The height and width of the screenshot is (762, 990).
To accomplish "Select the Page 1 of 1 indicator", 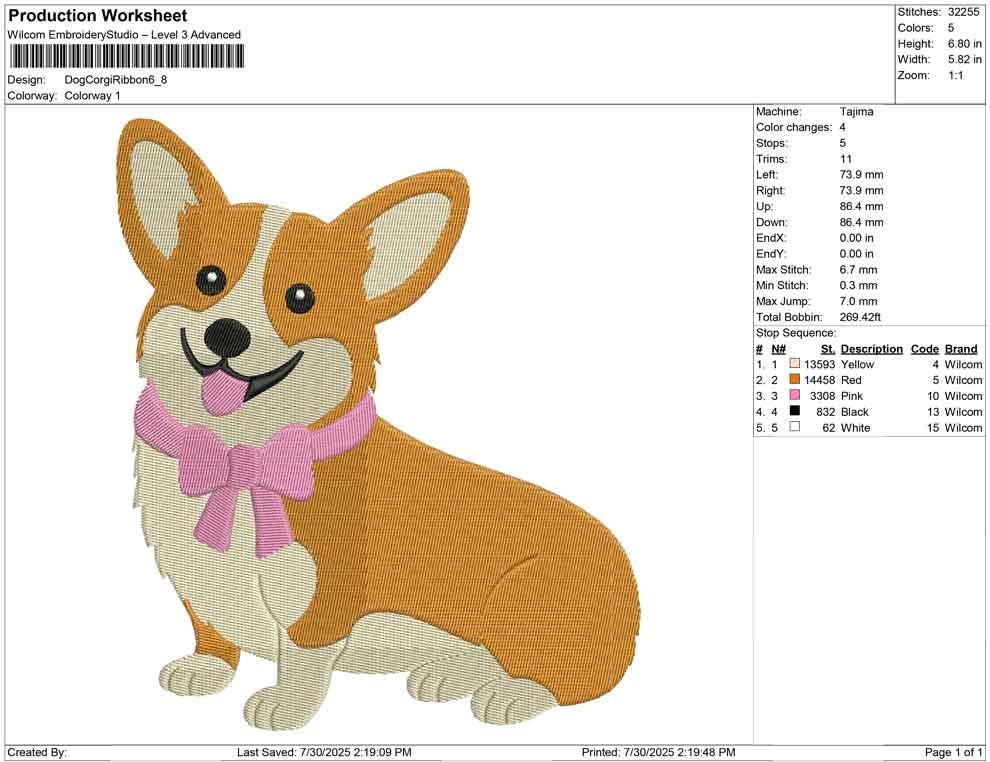I will 951,752.
